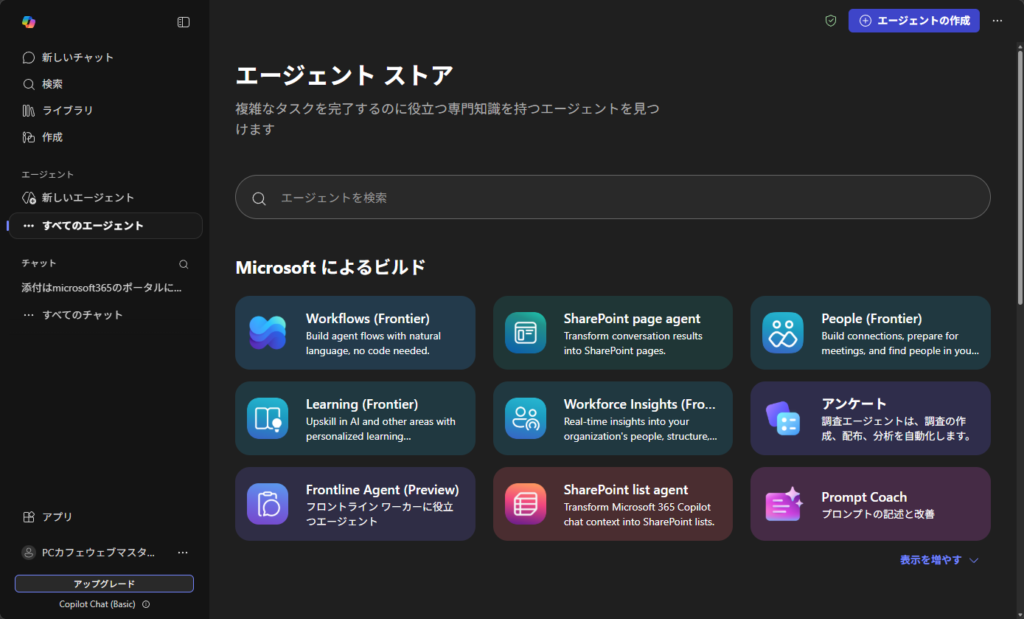Collapse the sidebar with panel toggle icon
The image size is (1024, 619).
pos(183,22)
